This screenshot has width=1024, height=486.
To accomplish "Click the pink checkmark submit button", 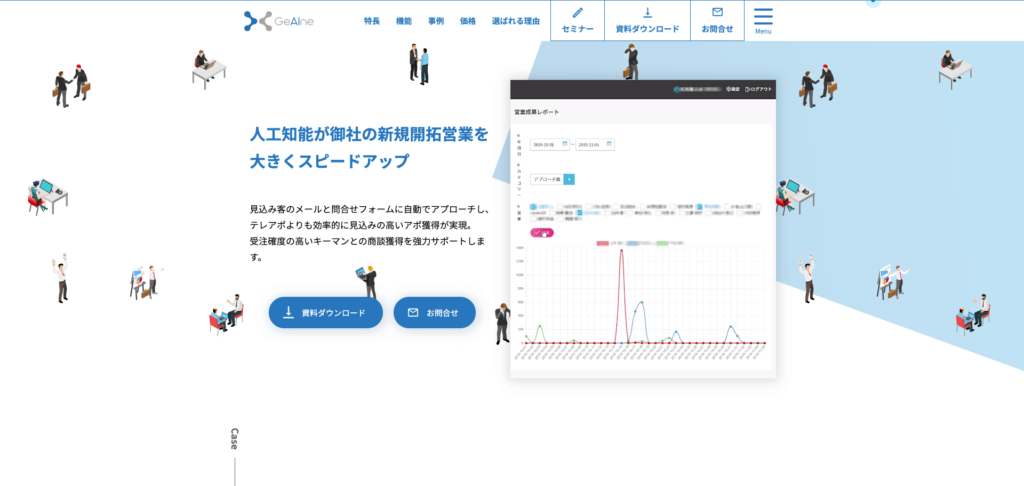I will click(542, 233).
